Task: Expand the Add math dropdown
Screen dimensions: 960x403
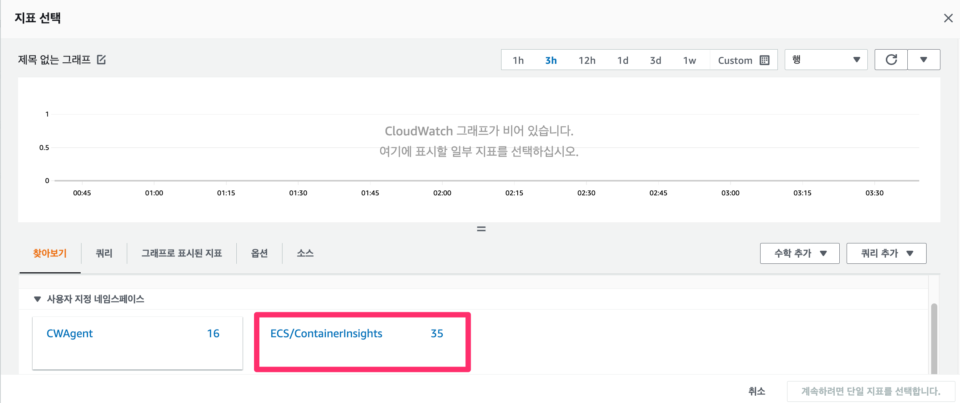Action: pos(800,254)
